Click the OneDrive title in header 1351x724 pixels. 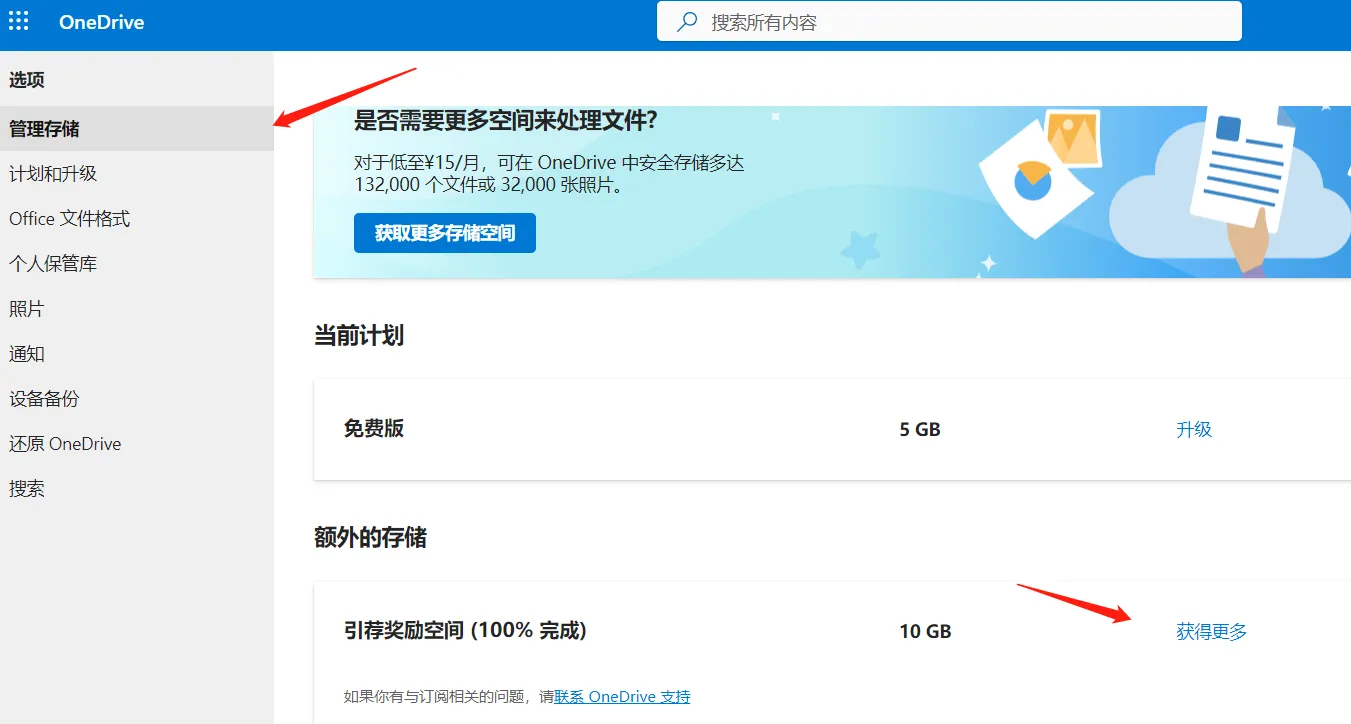coord(101,22)
